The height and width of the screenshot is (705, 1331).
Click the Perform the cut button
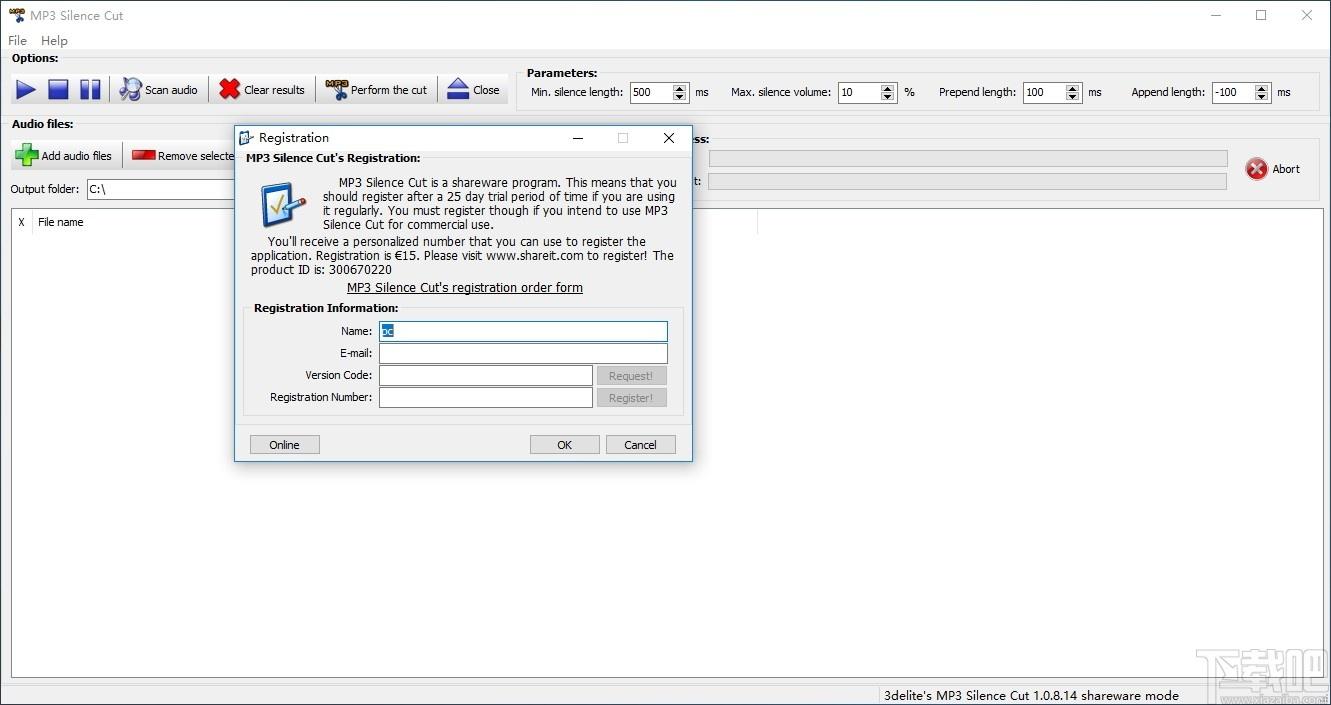pos(377,90)
